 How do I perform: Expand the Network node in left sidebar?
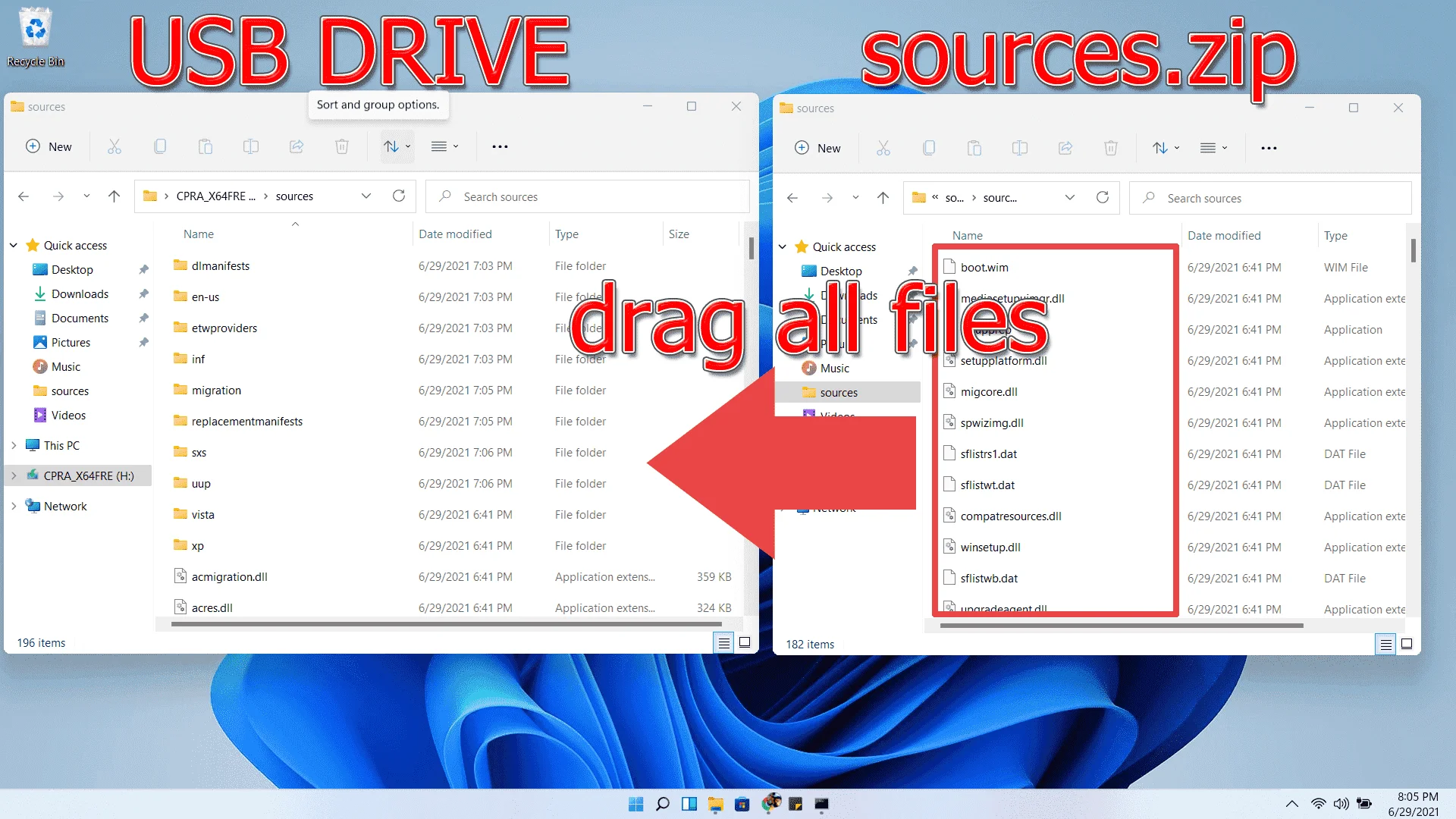click(14, 507)
